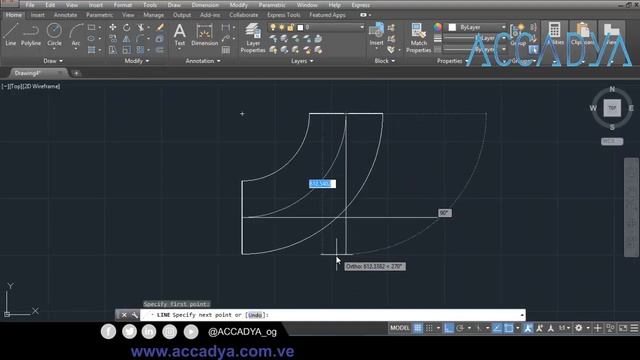Open status bar Workspace Switching gear

[x=578, y=328]
